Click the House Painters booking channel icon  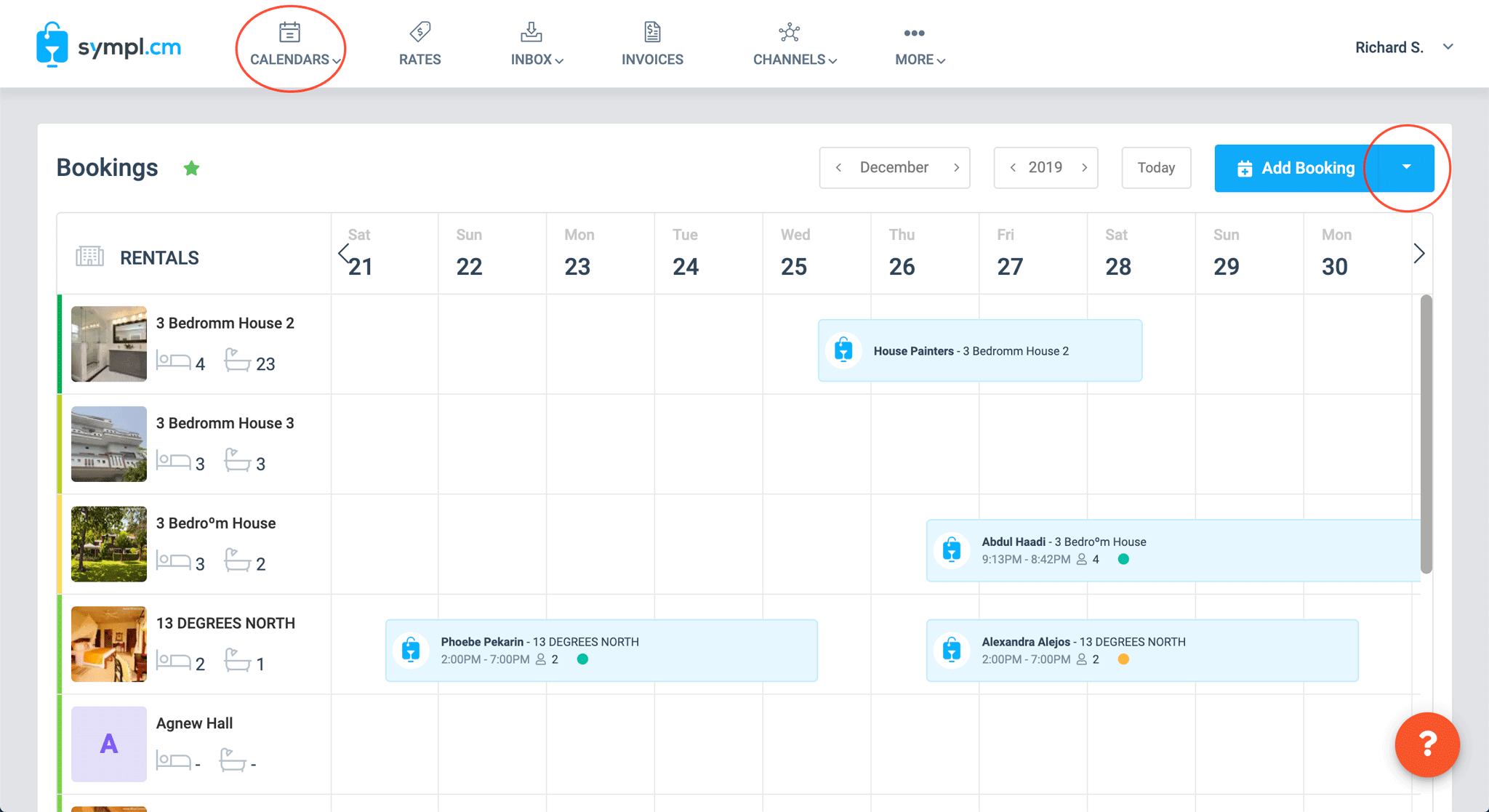click(x=843, y=350)
